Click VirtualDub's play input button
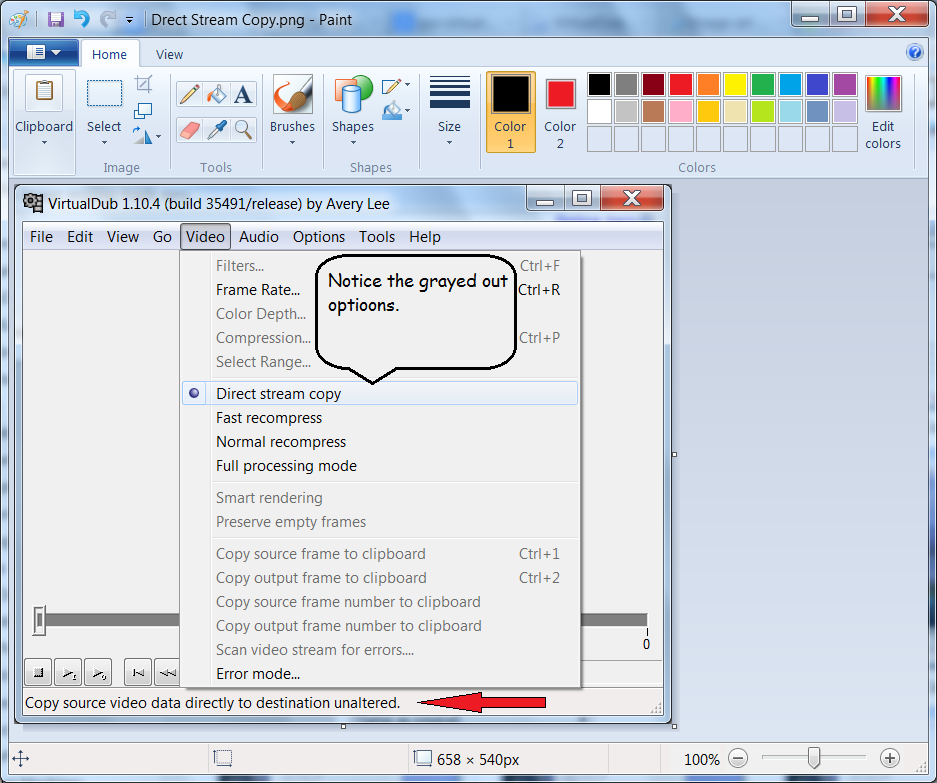 pyautogui.click(x=68, y=673)
